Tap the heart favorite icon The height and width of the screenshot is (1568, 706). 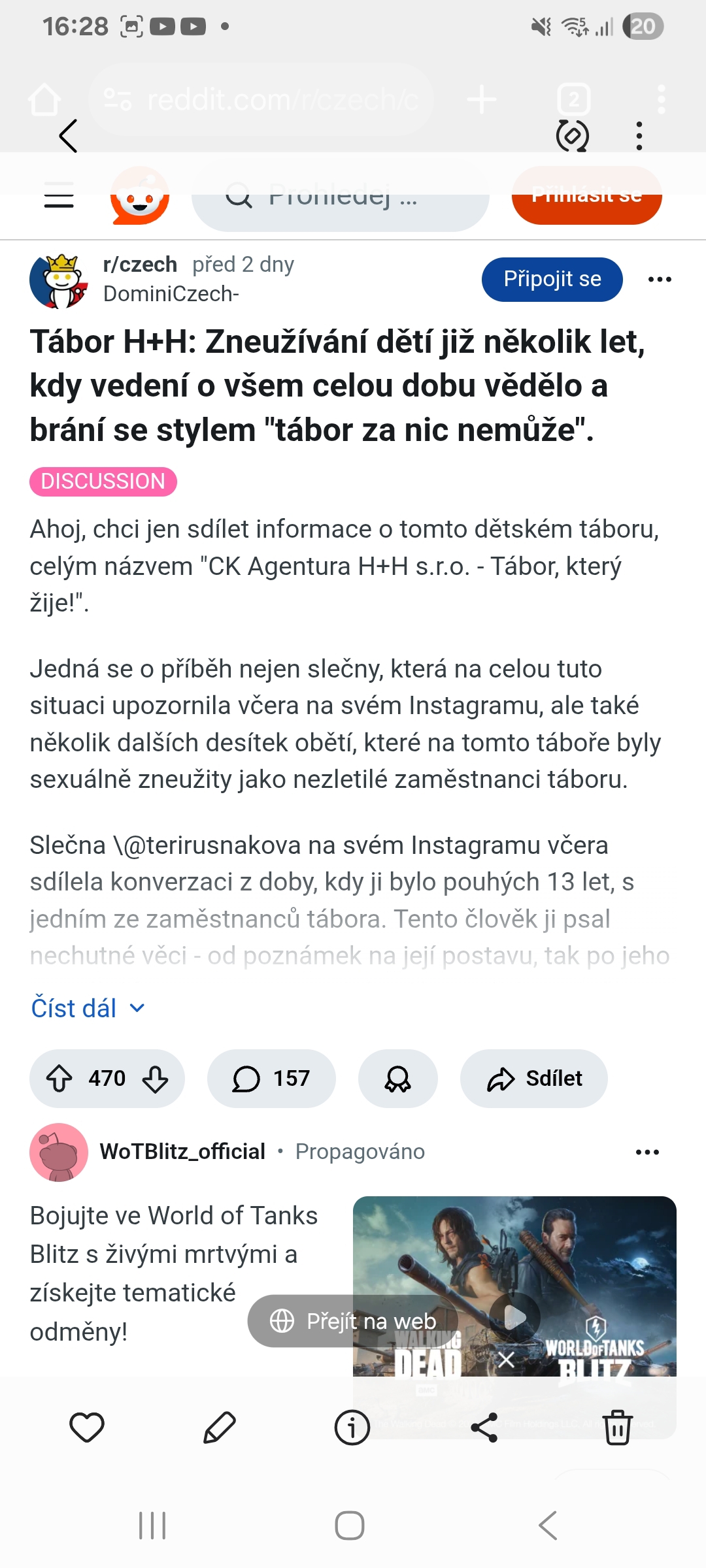coord(87,1427)
